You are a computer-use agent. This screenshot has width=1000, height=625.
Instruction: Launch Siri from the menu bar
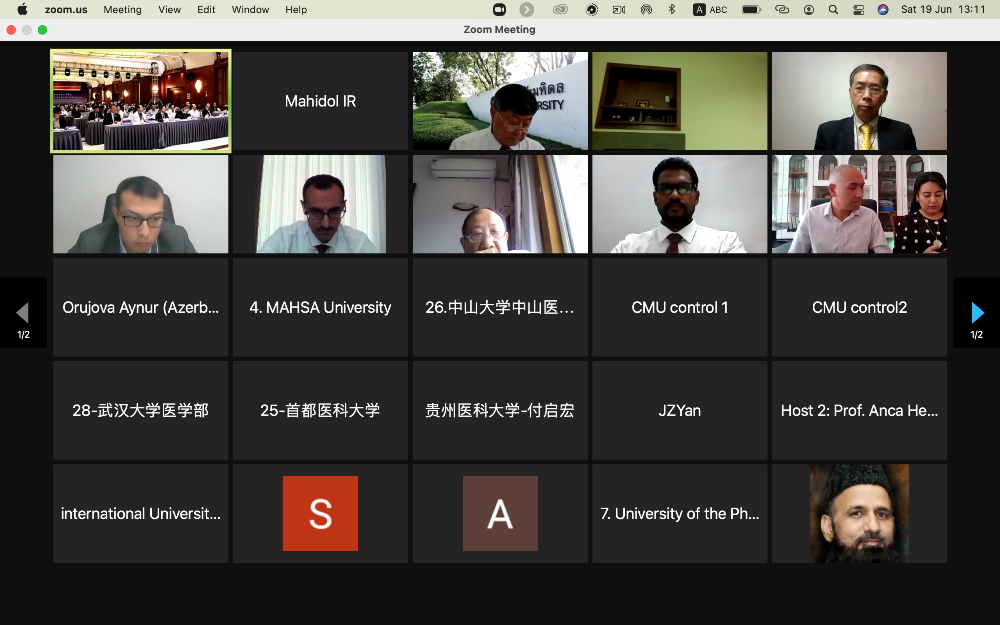(x=883, y=9)
